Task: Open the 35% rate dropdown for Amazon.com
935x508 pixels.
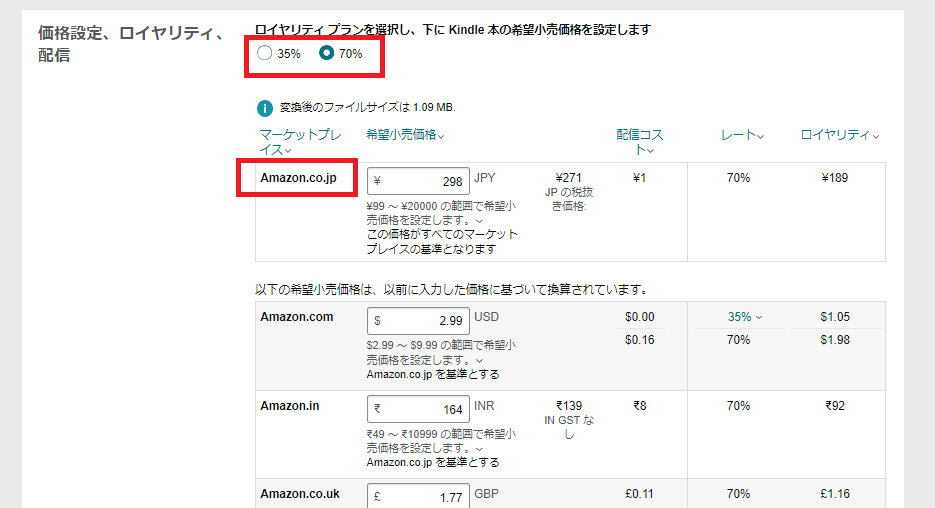Action: point(744,317)
